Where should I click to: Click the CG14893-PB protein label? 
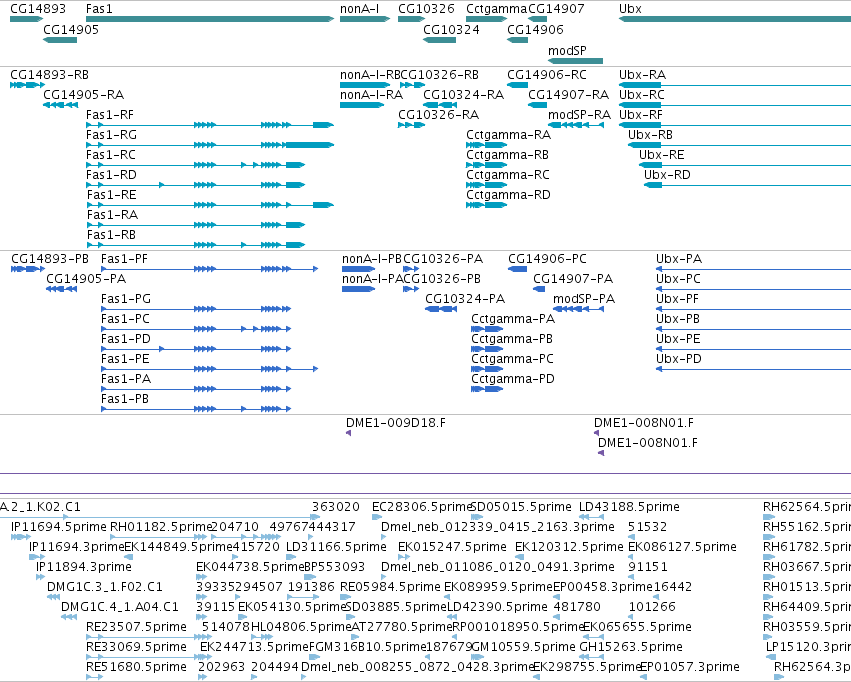click(x=50, y=259)
